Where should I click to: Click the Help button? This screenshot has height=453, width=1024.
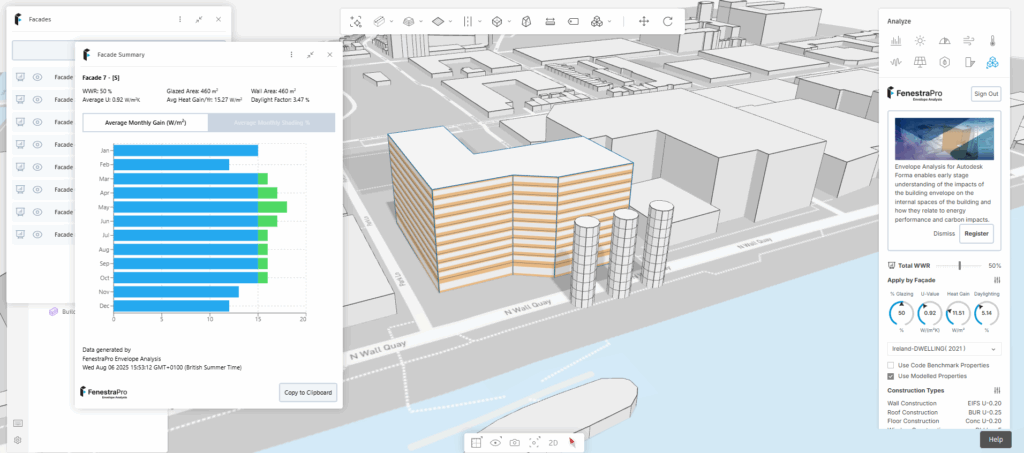coord(995,439)
